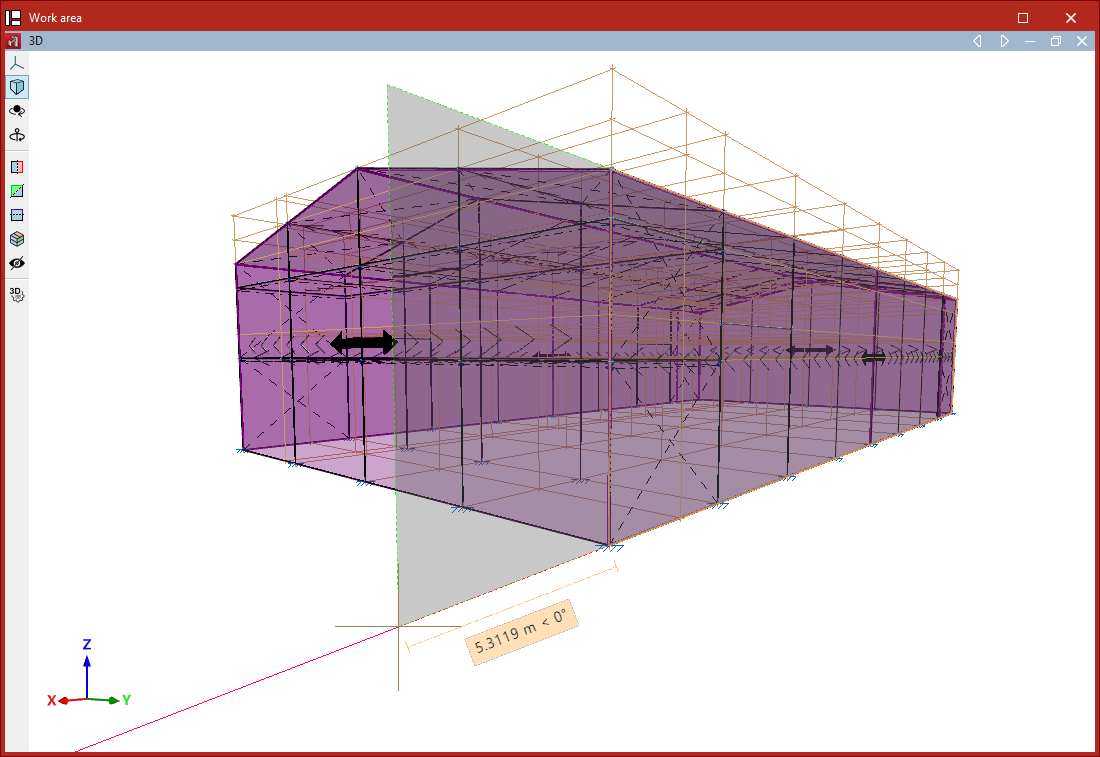Viewport: 1100px width, 757px height.
Task: Open the layers cube icon
Action: 17,239
